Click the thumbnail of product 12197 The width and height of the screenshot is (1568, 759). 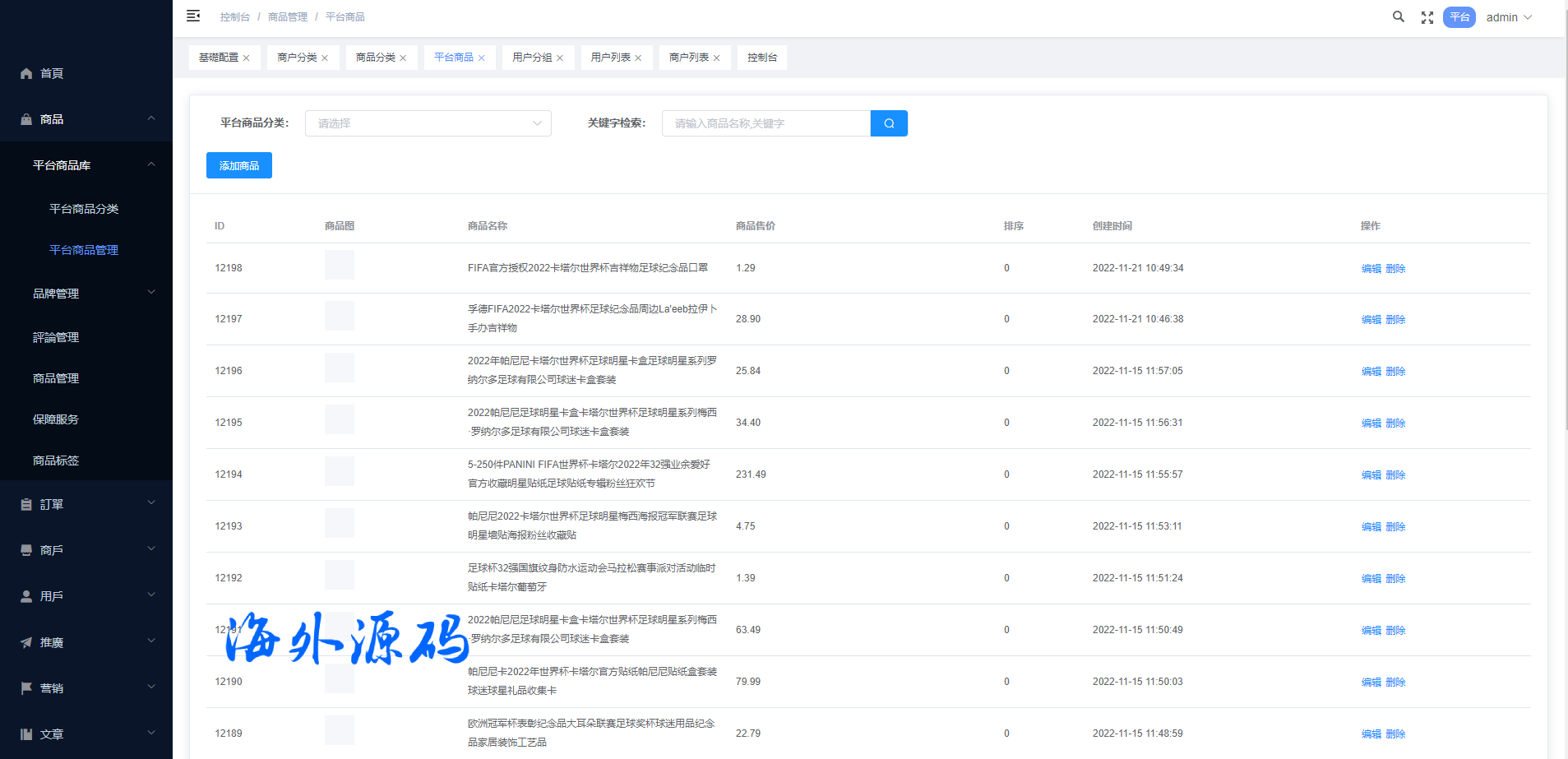(339, 317)
